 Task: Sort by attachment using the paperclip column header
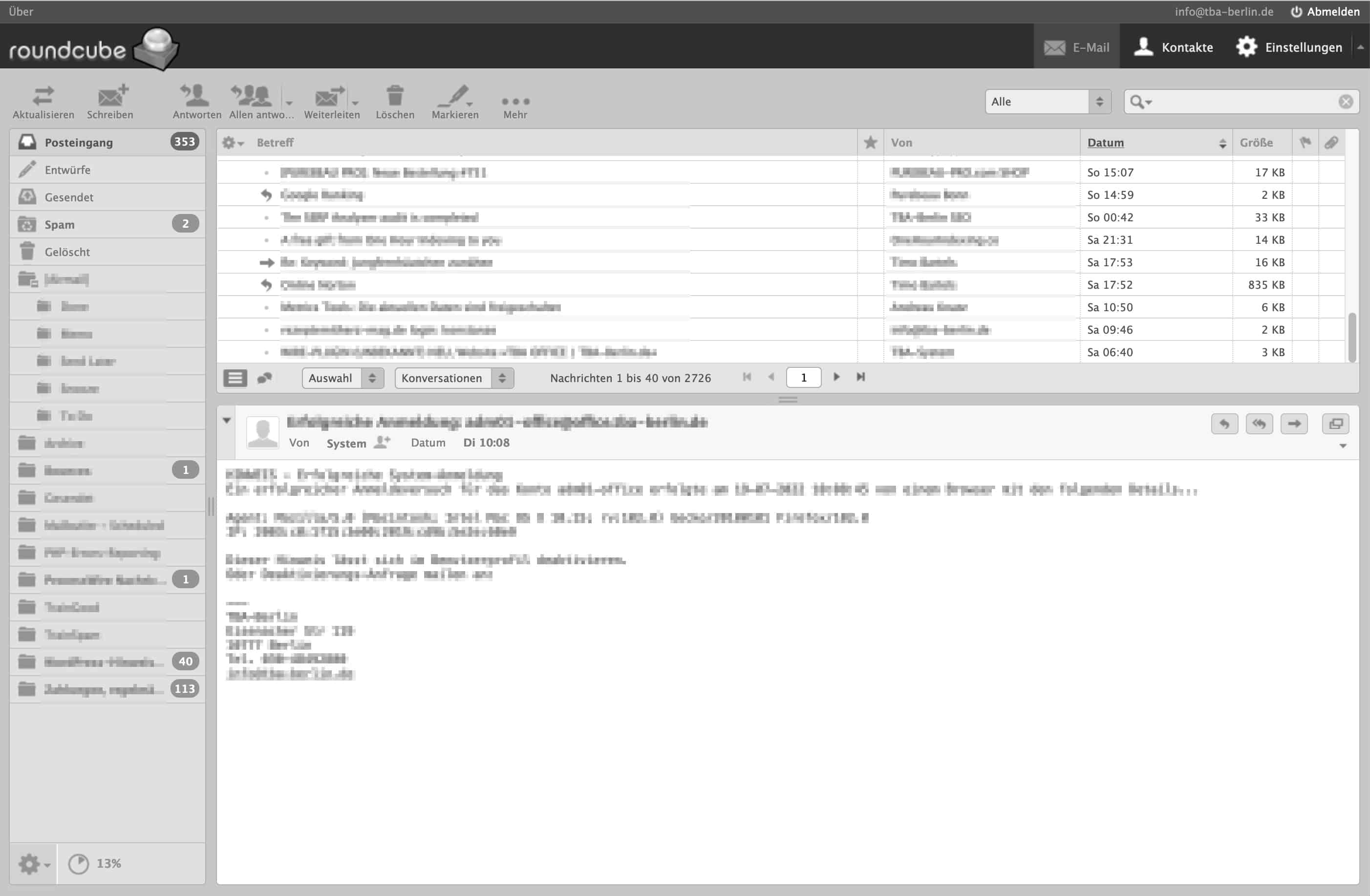click(x=1332, y=142)
